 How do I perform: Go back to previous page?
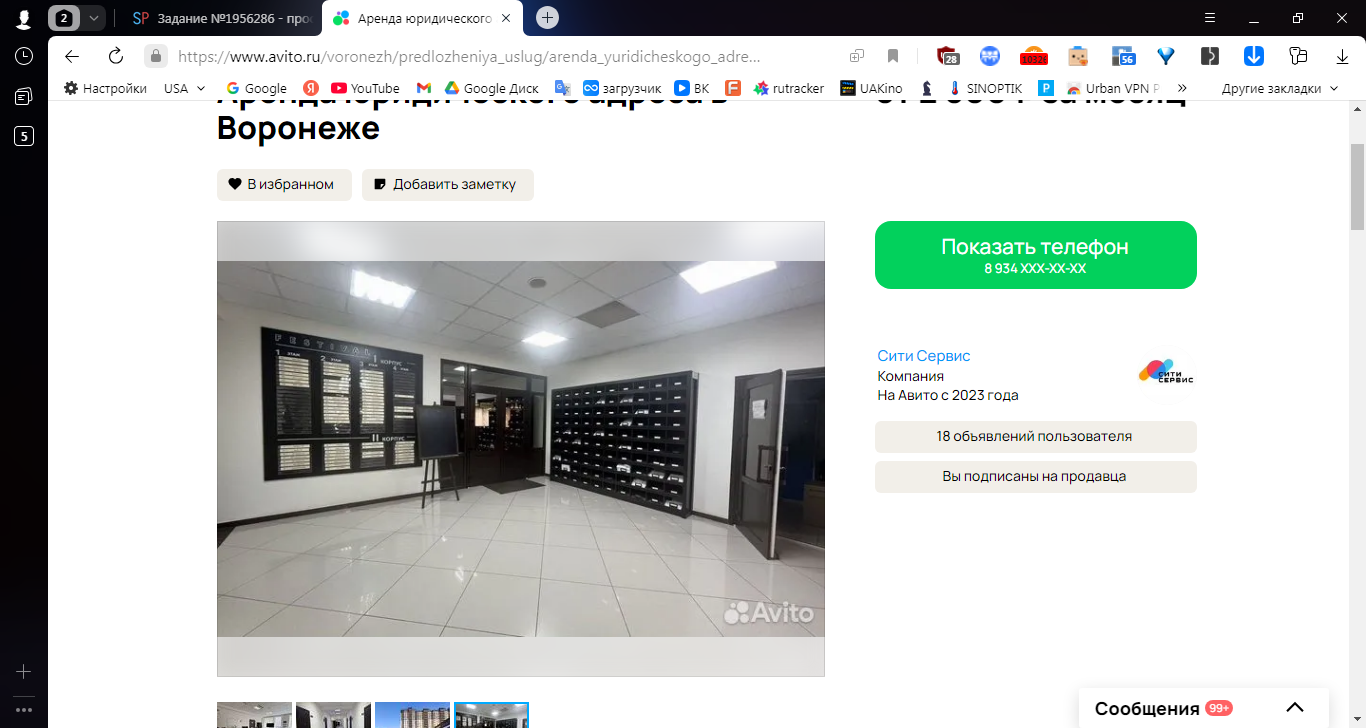point(71,56)
